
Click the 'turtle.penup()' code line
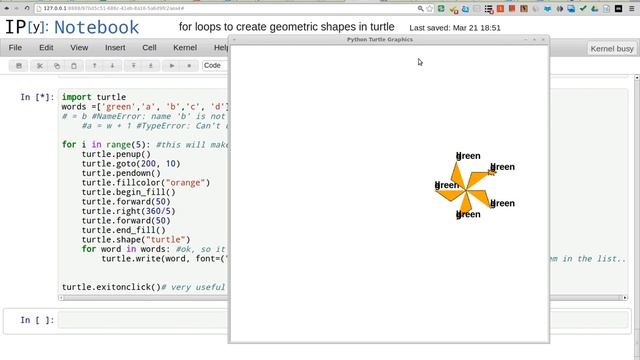pyautogui.click(x=116, y=154)
